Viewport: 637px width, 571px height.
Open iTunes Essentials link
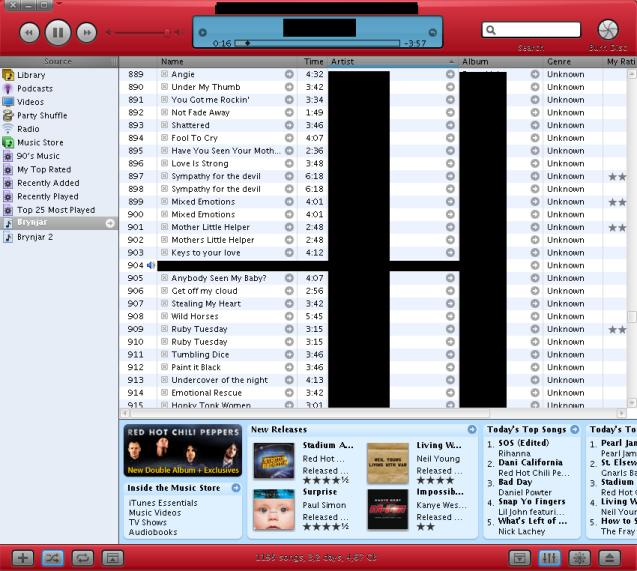pos(163,503)
